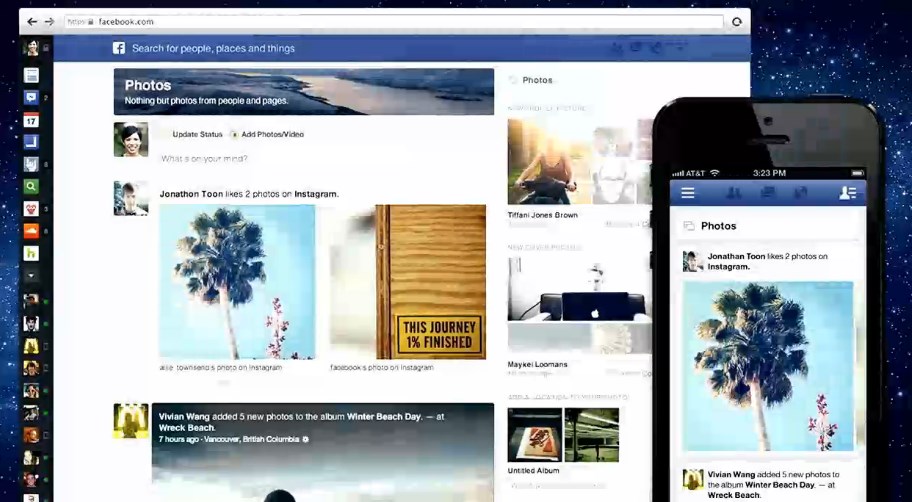Click Update Status in the composer
The width and height of the screenshot is (912, 502).
pos(197,134)
